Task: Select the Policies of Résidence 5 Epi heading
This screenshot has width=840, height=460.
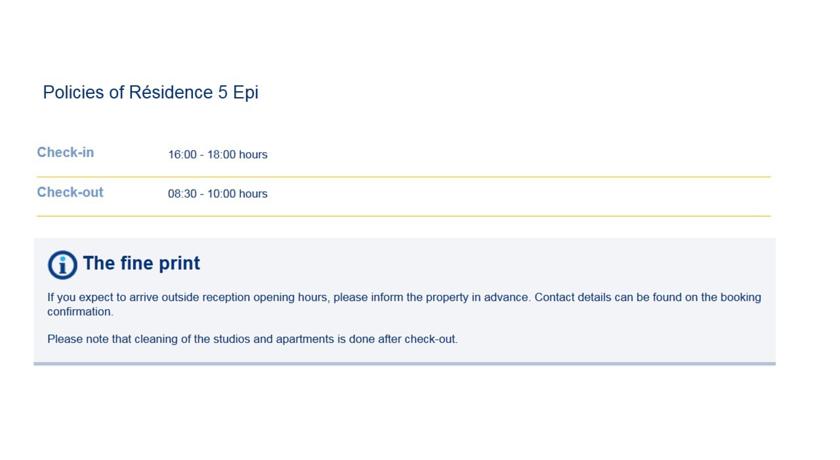Action: coord(151,93)
